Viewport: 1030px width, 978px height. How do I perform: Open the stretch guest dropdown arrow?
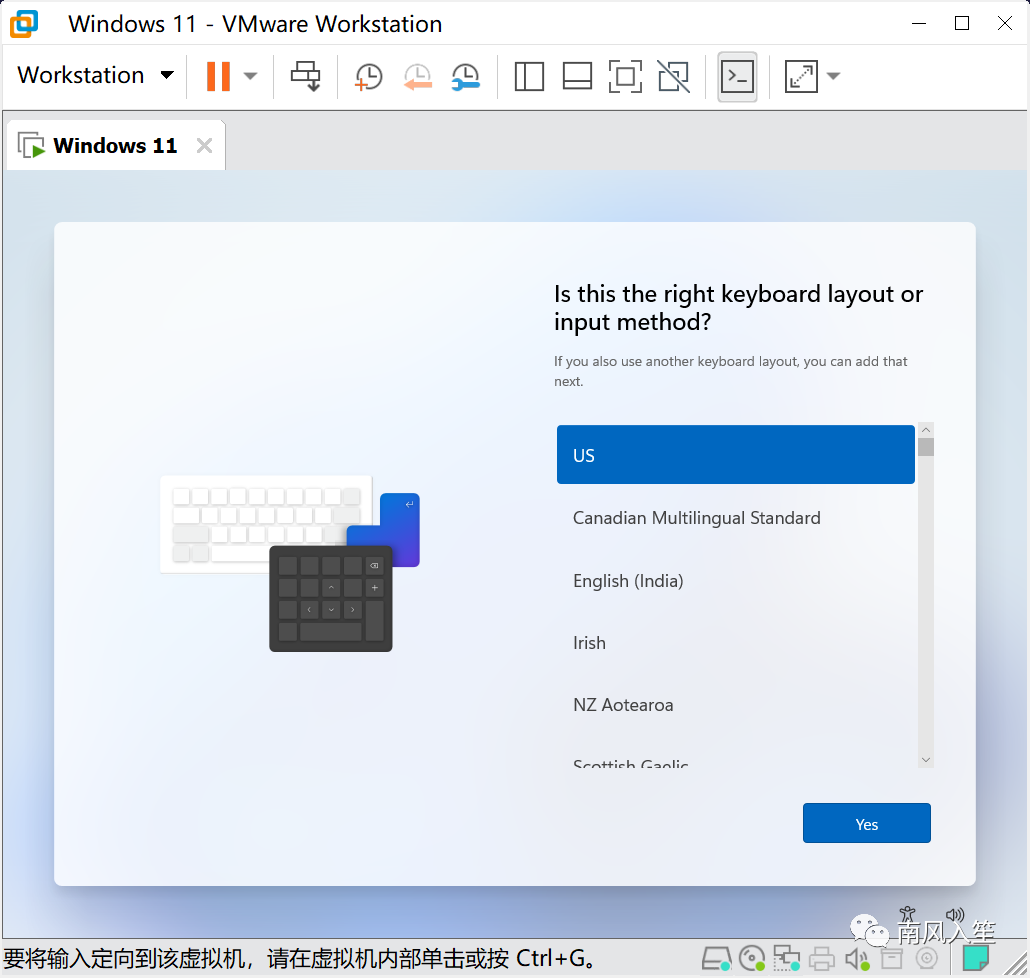tap(833, 76)
